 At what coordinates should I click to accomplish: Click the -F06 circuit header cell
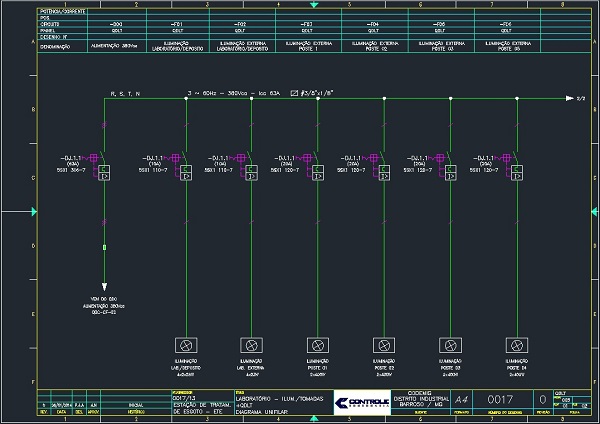(505, 21)
